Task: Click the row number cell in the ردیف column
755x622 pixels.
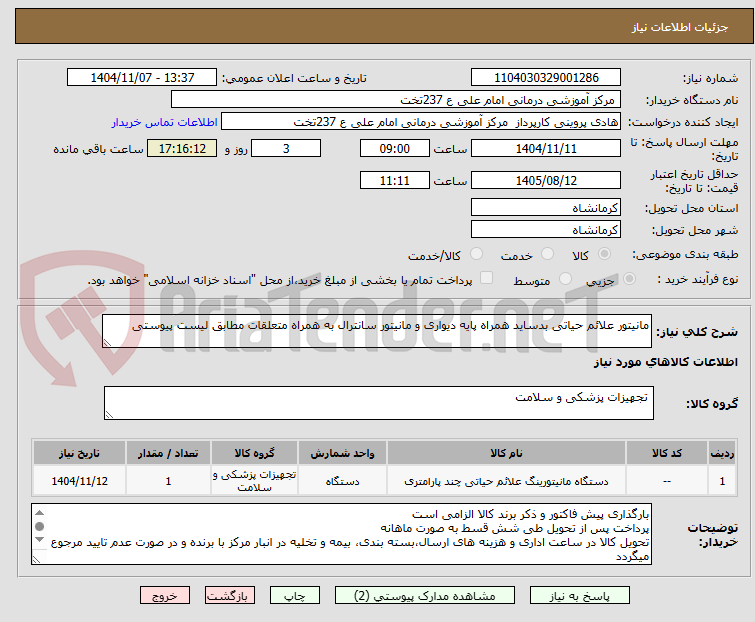Action: 722,480
